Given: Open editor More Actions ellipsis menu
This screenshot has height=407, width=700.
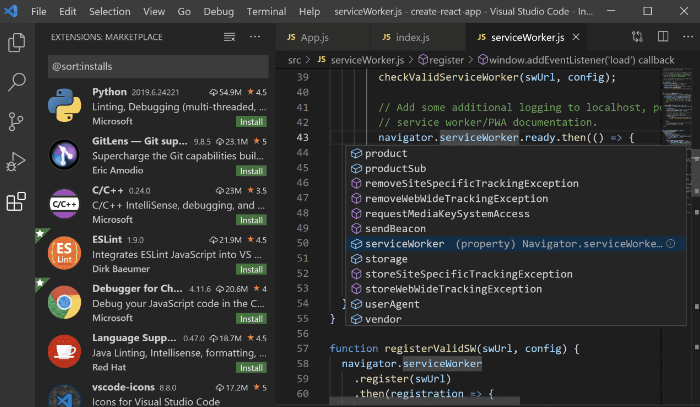Looking at the screenshot, I should (x=688, y=37).
